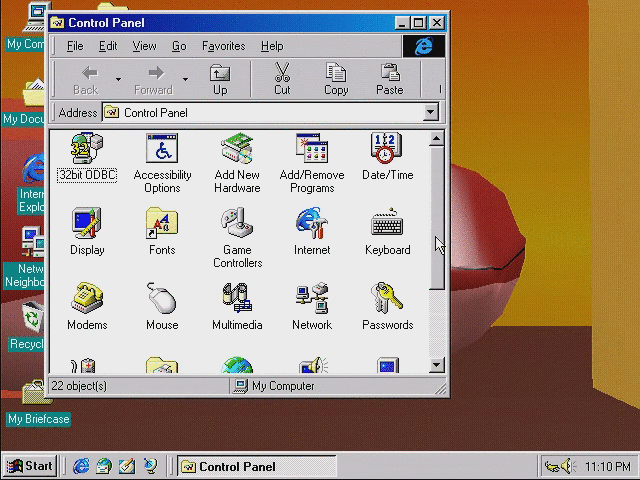Open Mouse settings icon

click(x=162, y=298)
